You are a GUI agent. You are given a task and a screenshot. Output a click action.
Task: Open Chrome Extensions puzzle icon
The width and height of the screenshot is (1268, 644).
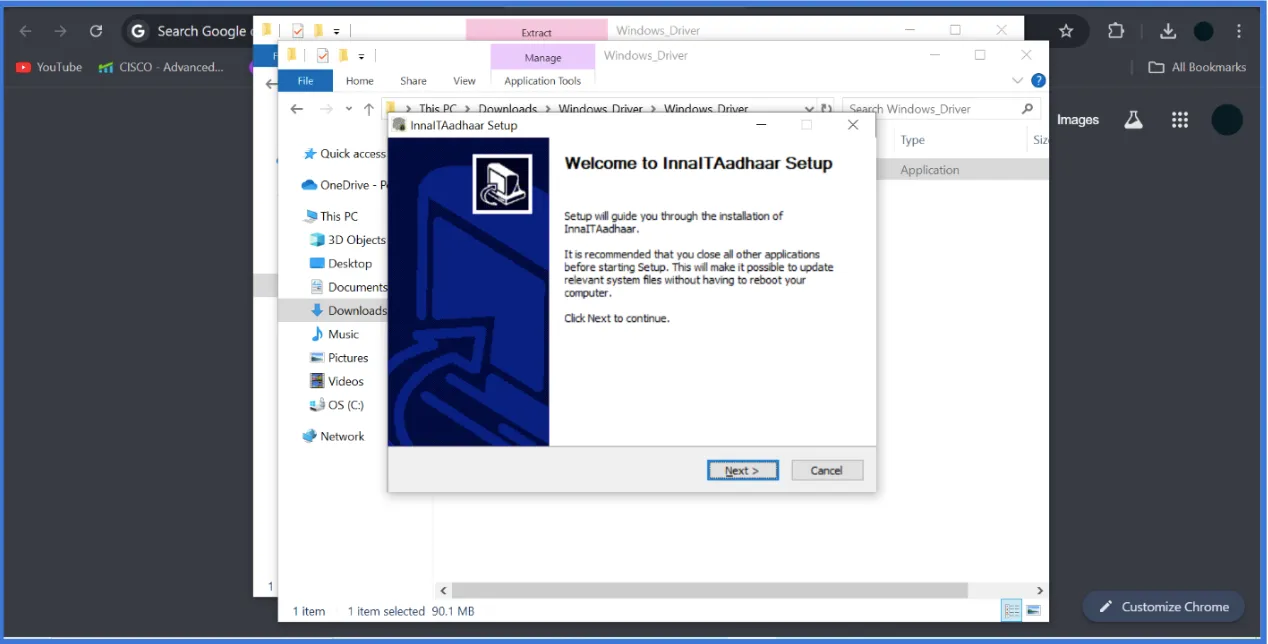tap(1116, 31)
